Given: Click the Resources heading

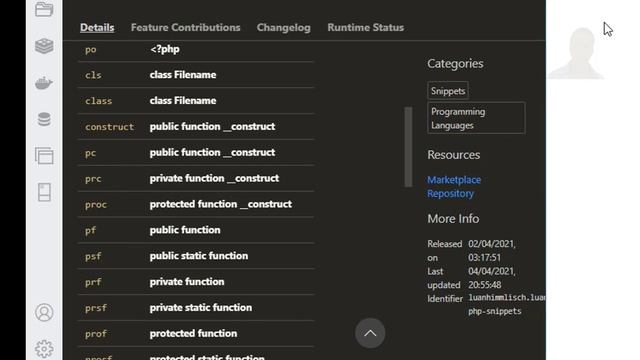Looking at the screenshot, I should coord(453,155).
